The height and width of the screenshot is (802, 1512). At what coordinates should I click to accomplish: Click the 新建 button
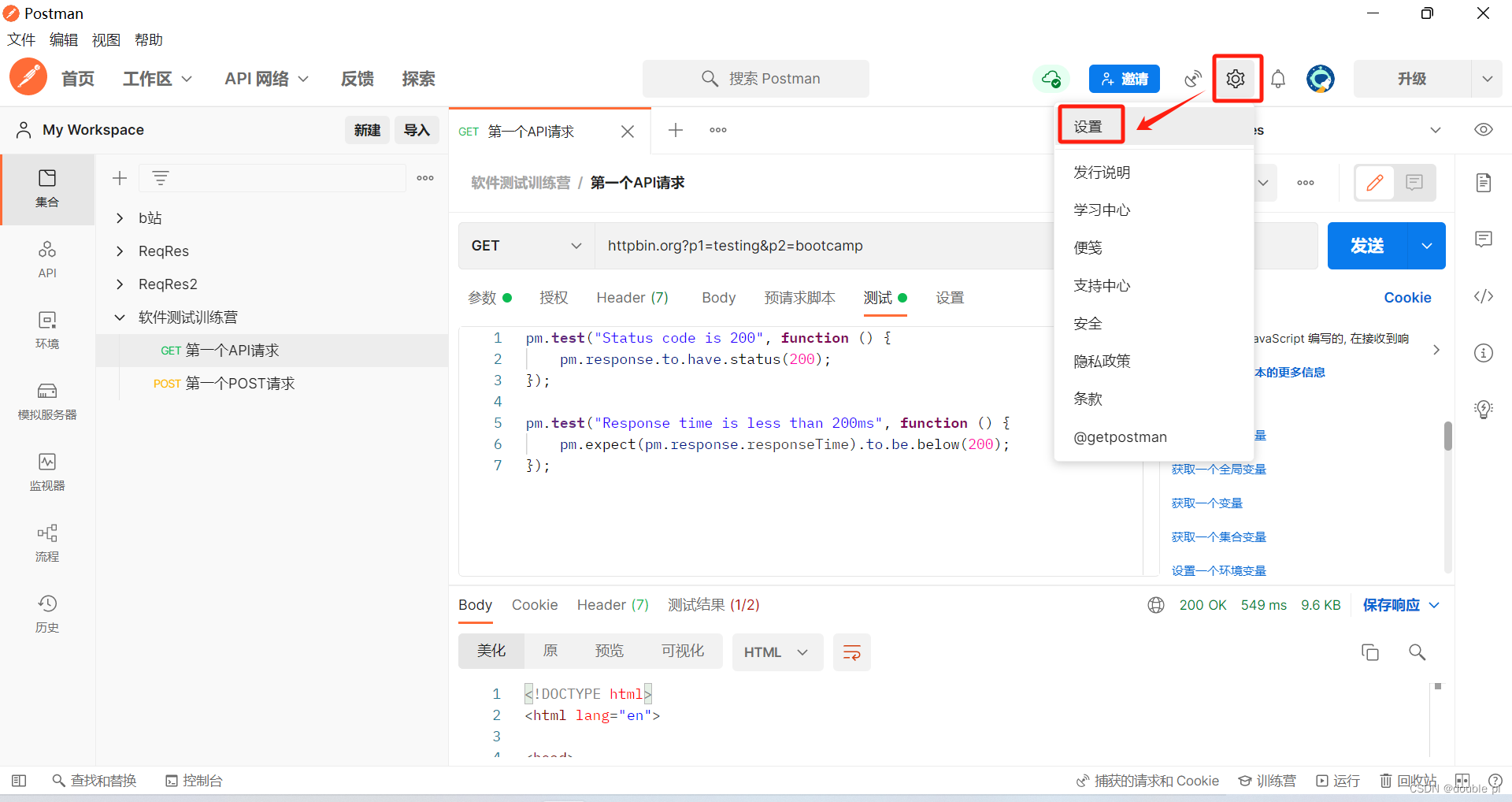pyautogui.click(x=367, y=130)
